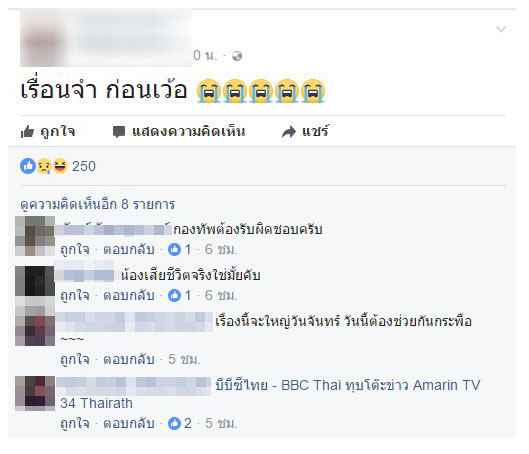This screenshot has height=454, width=529.
Task: Like the comment about เรื่องนี้จะใหญ่วันจันทร์
Action: 75,360
